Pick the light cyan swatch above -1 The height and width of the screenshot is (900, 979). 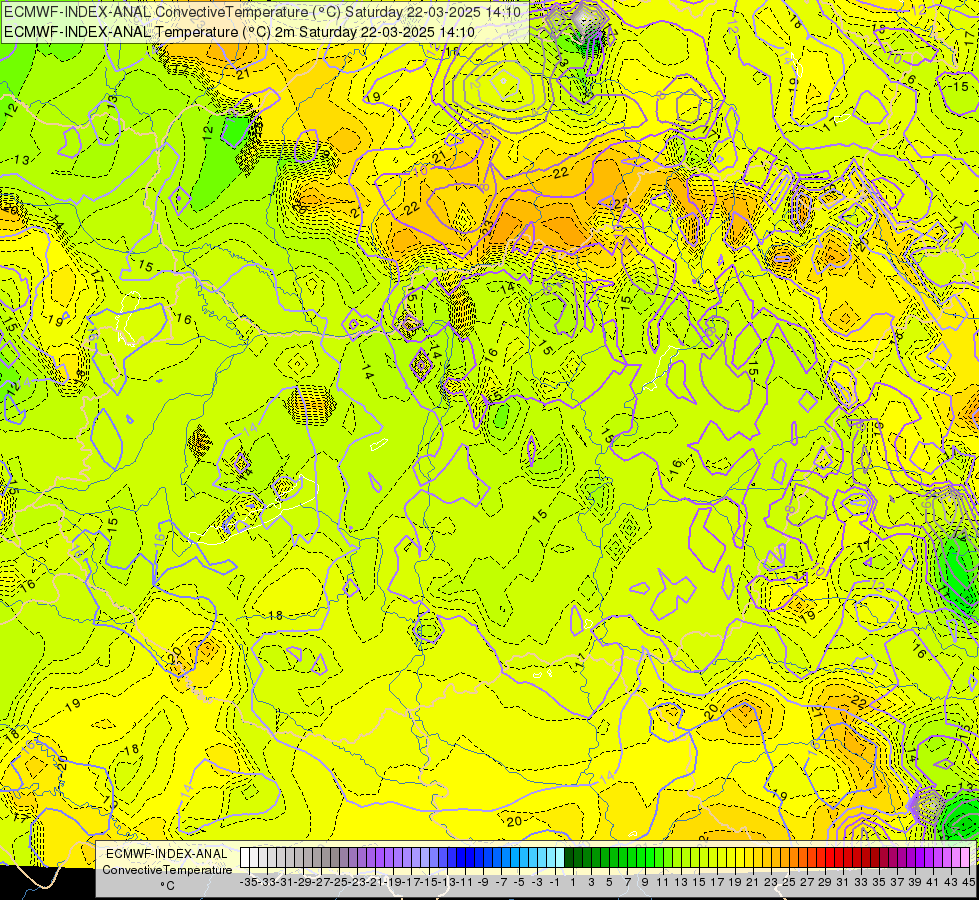coord(551,857)
